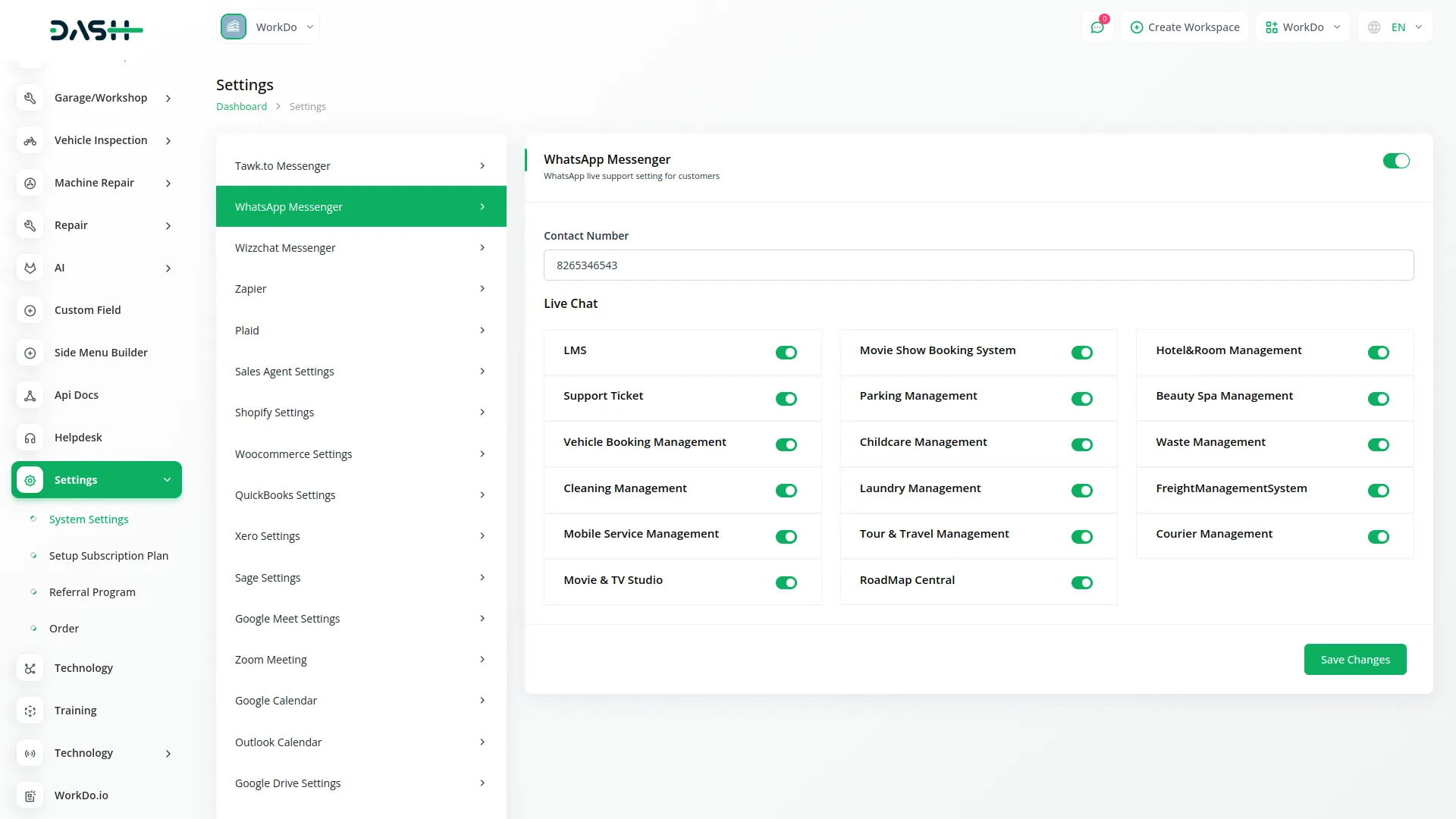The height and width of the screenshot is (819, 1456).
Task: Click the AI sidebar icon
Action: pos(30,268)
